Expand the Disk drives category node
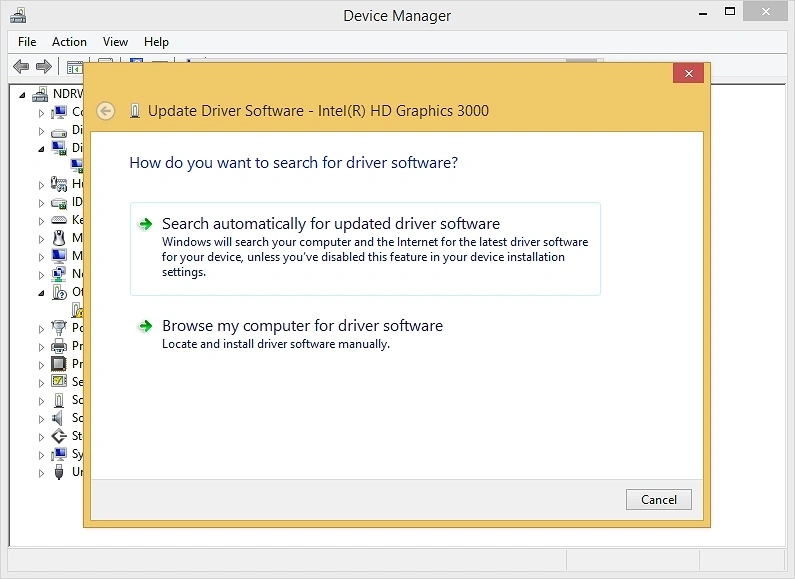Screen dimensions: 795x579 (x=41, y=131)
